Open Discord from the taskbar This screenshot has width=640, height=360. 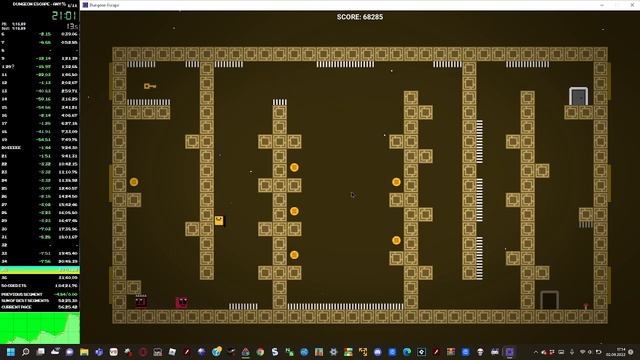click(378, 352)
